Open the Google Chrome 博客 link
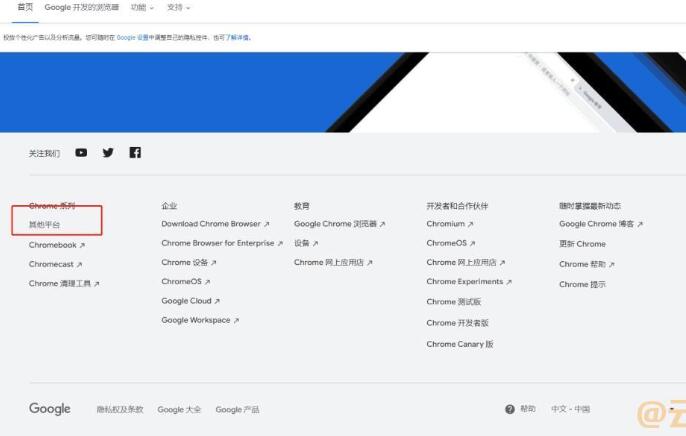This screenshot has height=436, width=686. pyautogui.click(x=601, y=223)
